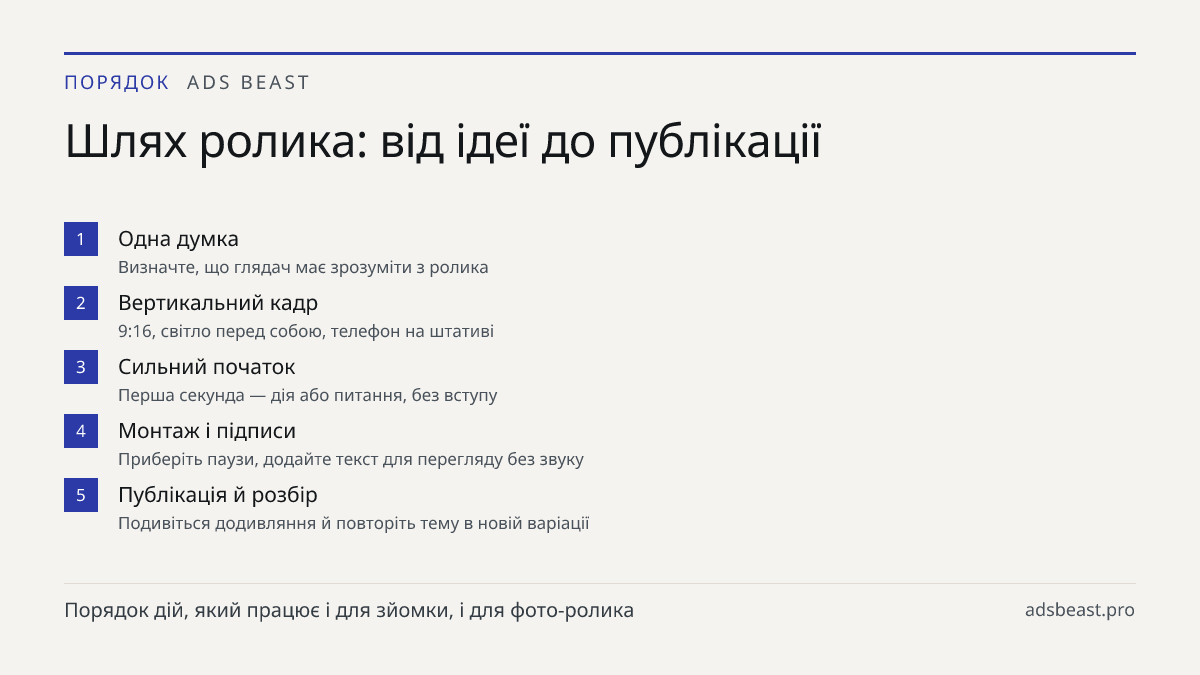
Task: Select the title Одна думка
Action: [178, 239]
